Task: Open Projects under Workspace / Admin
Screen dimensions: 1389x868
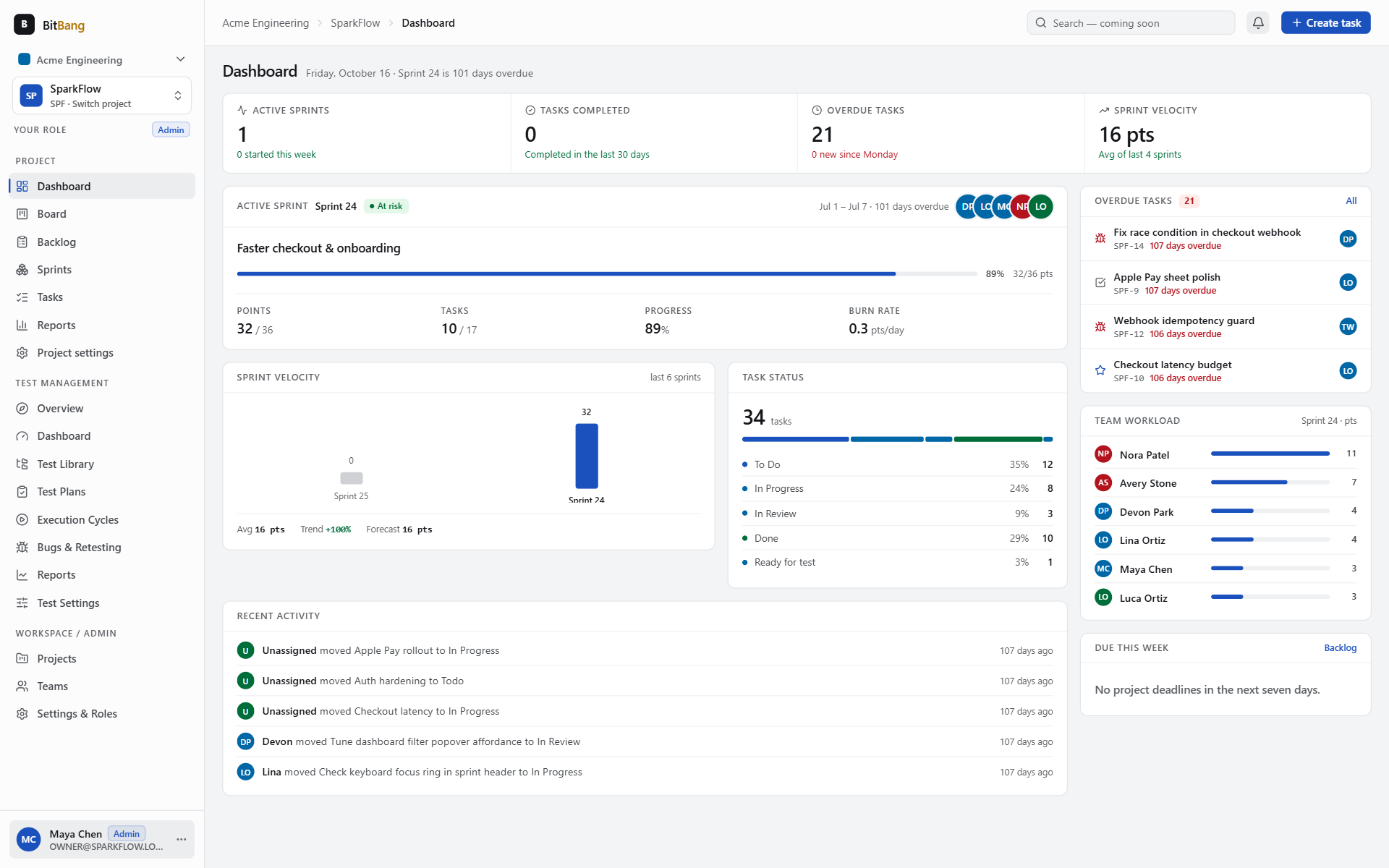Action: (x=102, y=659)
